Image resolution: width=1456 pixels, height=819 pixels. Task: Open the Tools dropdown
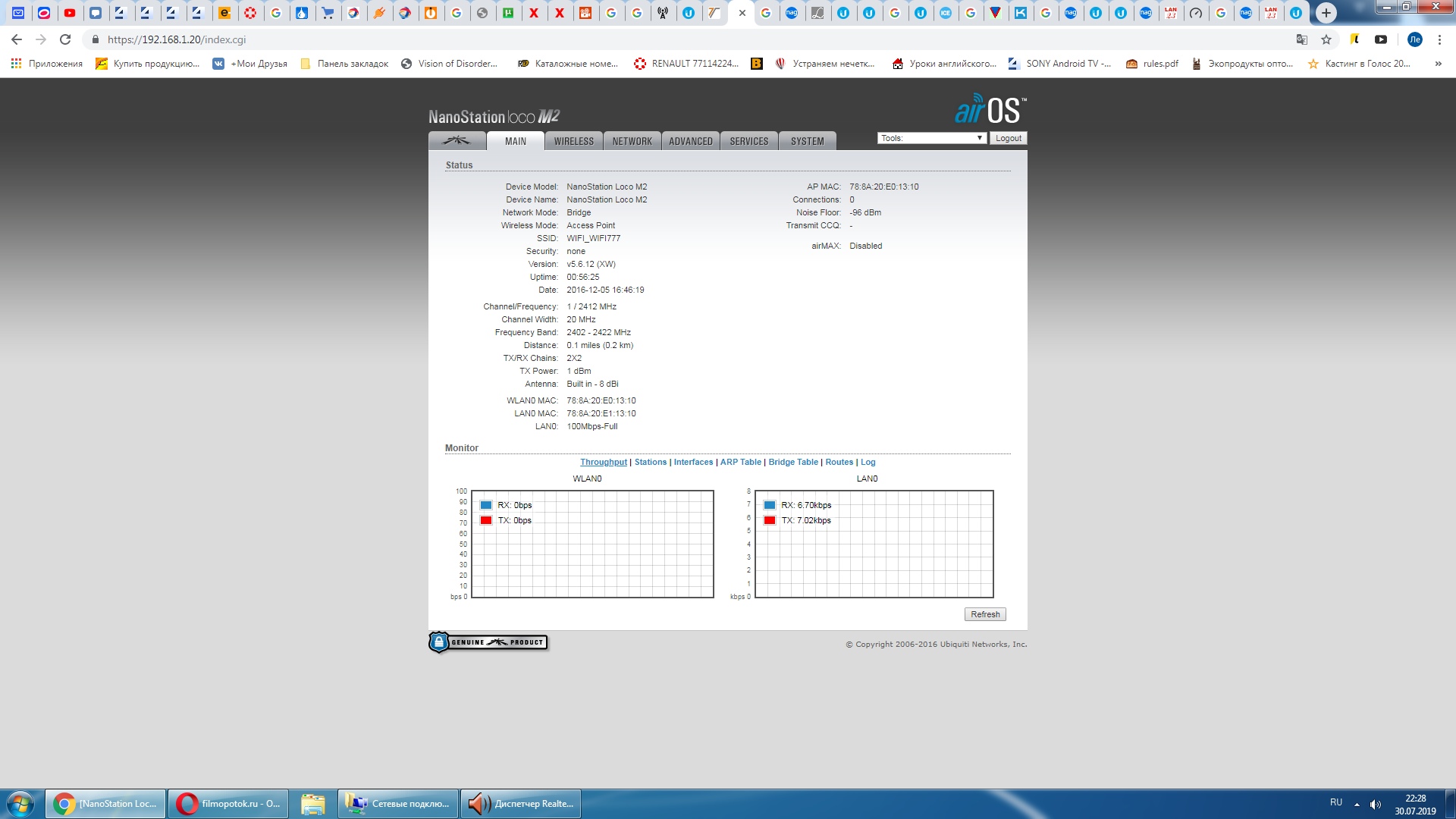coord(932,138)
